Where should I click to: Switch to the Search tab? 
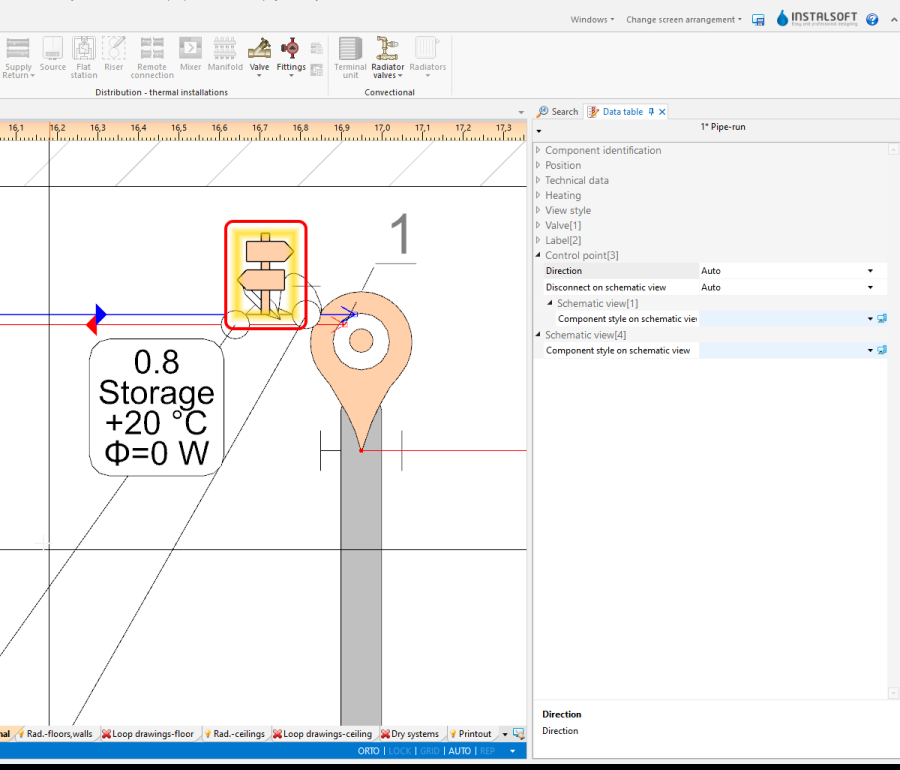(x=557, y=111)
